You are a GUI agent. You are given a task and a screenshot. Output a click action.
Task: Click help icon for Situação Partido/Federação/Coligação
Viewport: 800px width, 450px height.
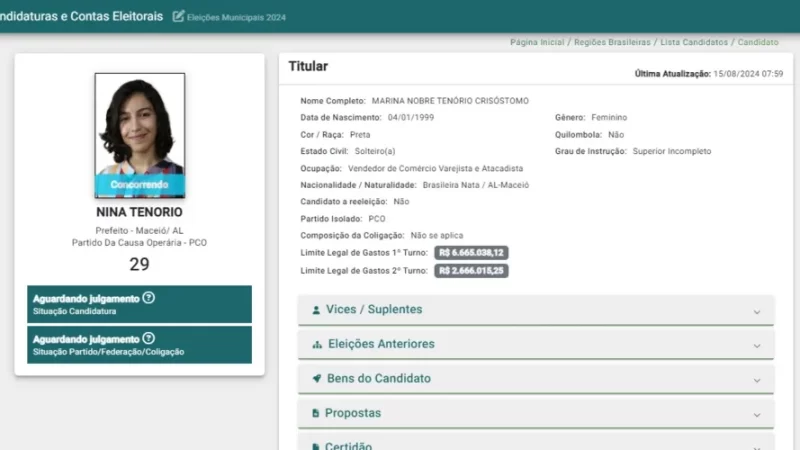pyautogui.click(x=149, y=338)
